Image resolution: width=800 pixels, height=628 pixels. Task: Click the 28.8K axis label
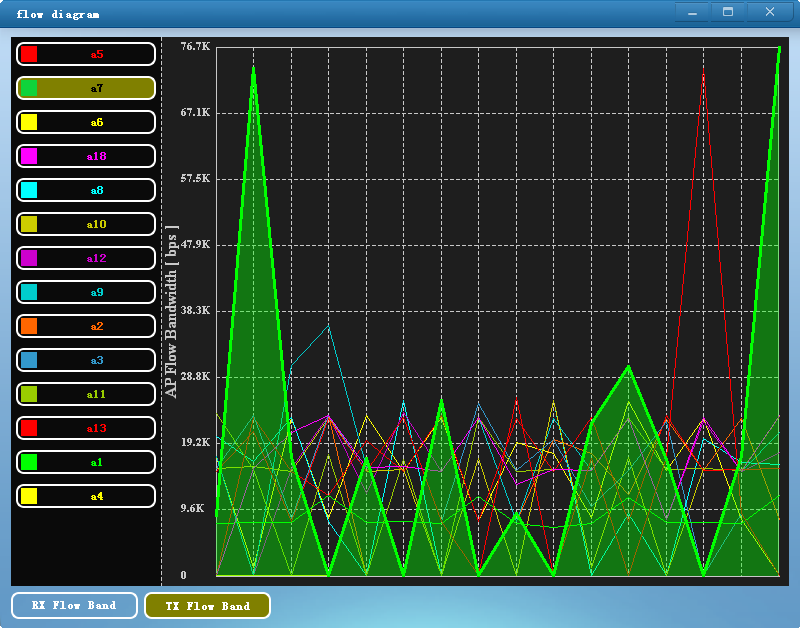(195, 376)
